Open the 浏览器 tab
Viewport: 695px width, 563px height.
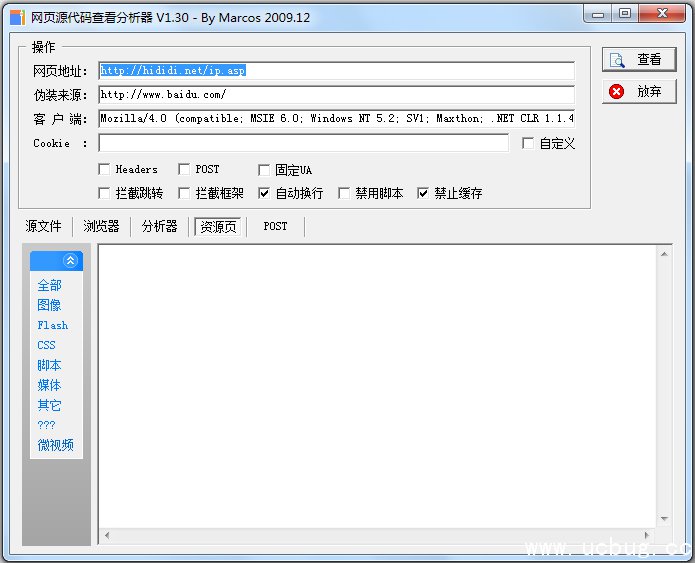[101, 227]
